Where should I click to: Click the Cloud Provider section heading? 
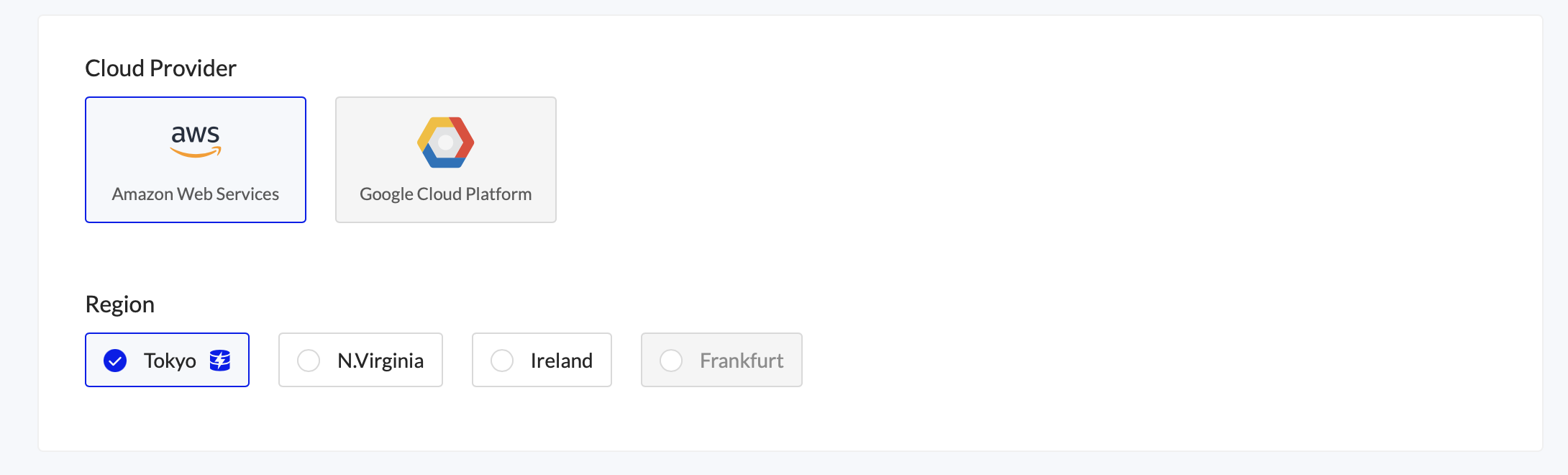click(x=160, y=68)
